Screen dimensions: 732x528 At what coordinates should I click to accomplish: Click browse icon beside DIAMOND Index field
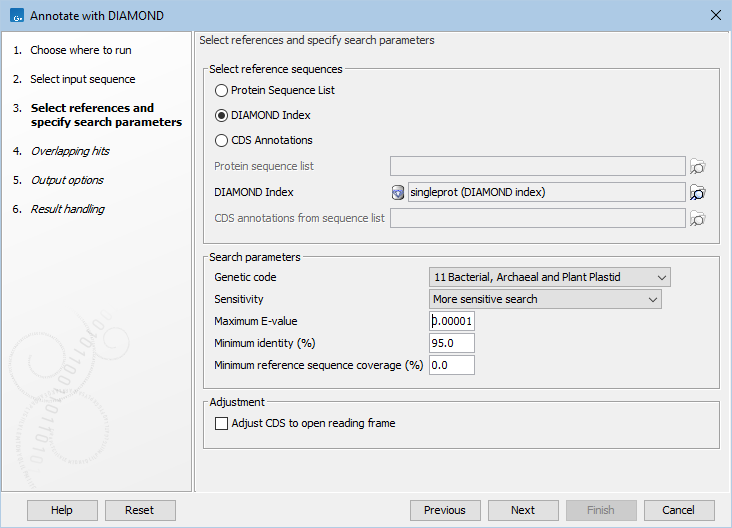tap(698, 192)
